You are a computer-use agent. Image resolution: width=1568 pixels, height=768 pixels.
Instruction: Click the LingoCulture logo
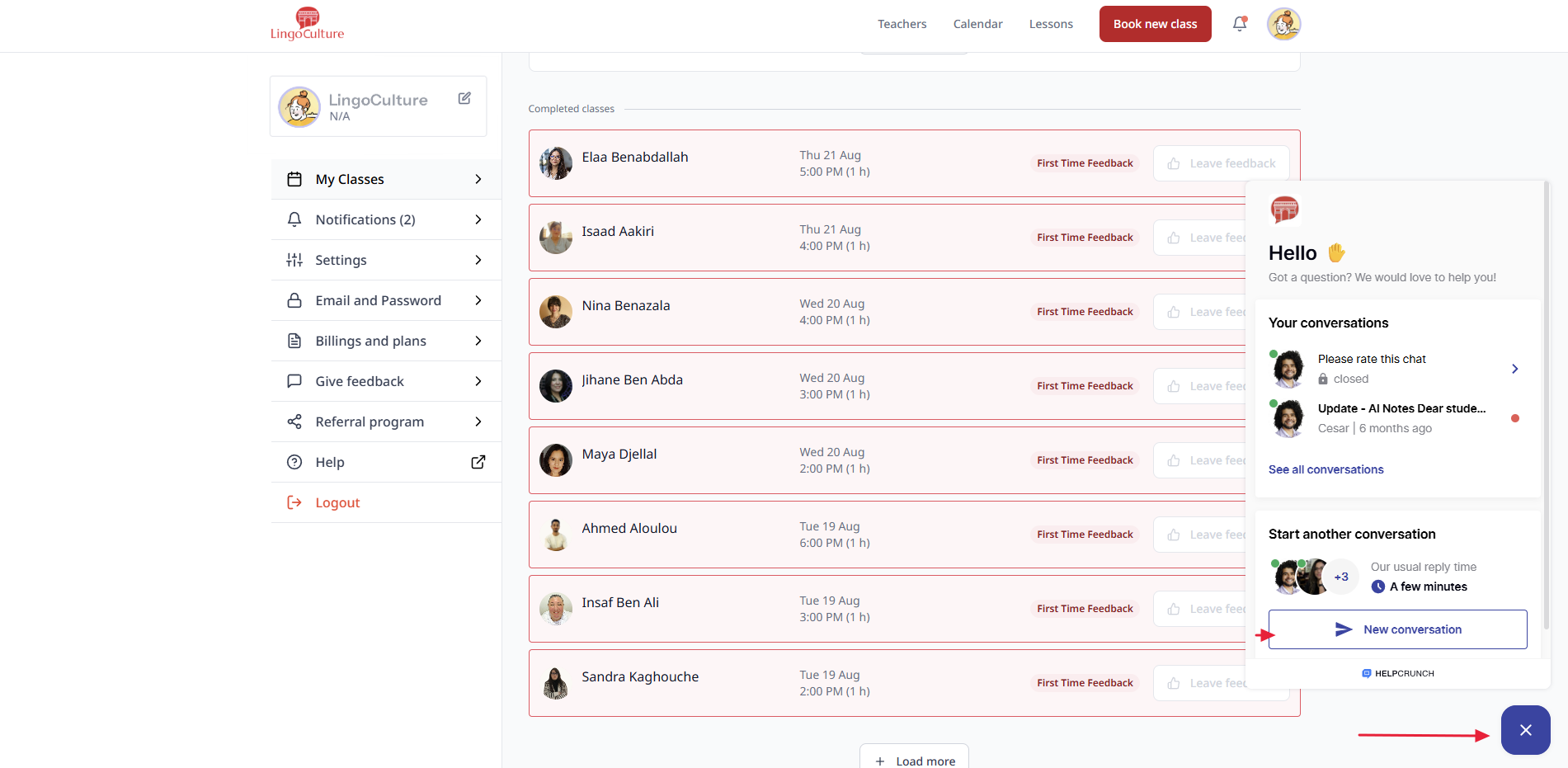tap(307, 24)
